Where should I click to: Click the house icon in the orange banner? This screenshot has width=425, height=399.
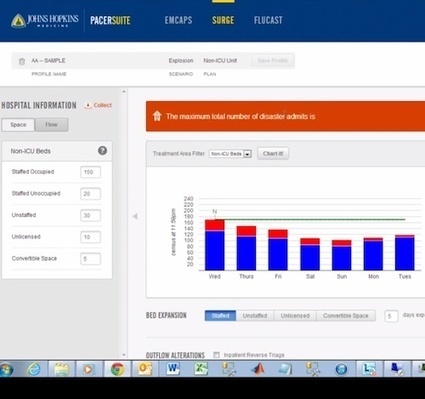click(157, 116)
